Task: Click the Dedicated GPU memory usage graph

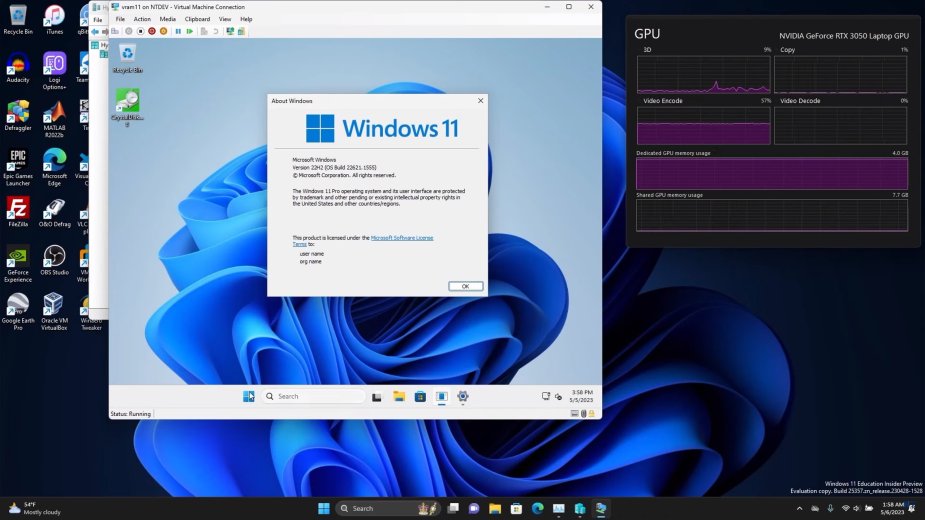Action: tap(772, 174)
